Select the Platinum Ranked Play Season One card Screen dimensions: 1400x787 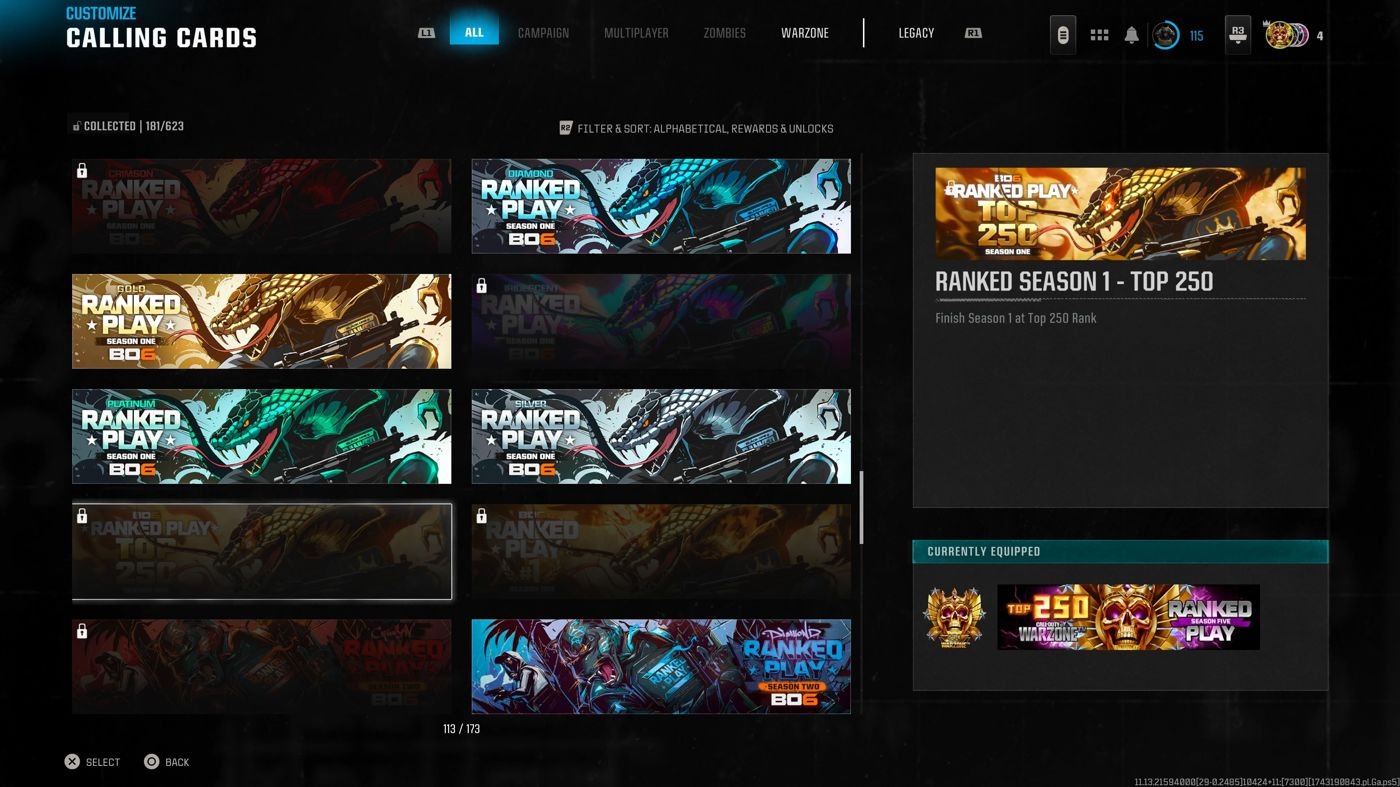coord(262,436)
